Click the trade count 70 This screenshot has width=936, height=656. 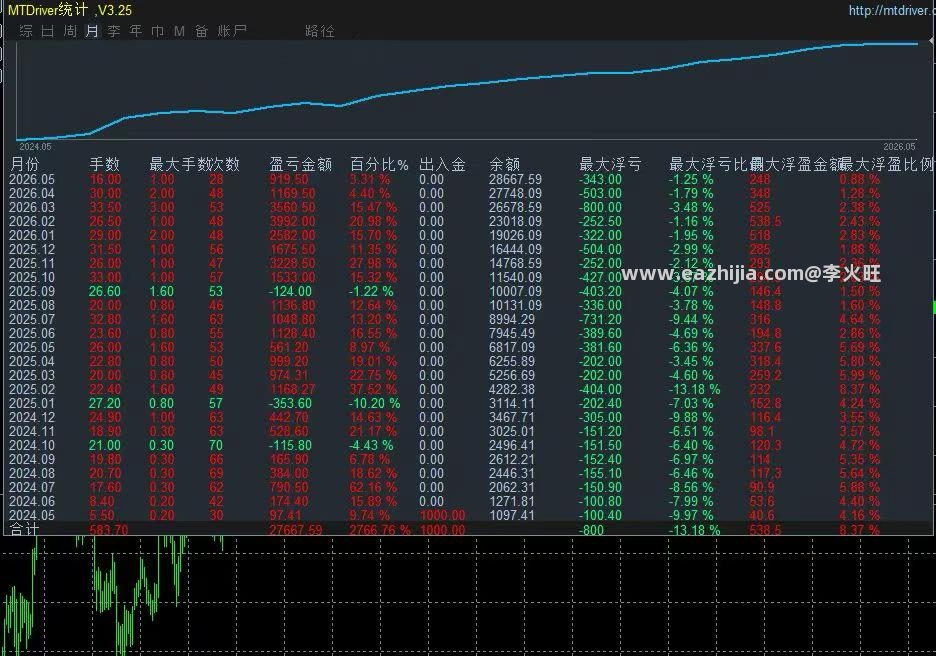tap(215, 445)
